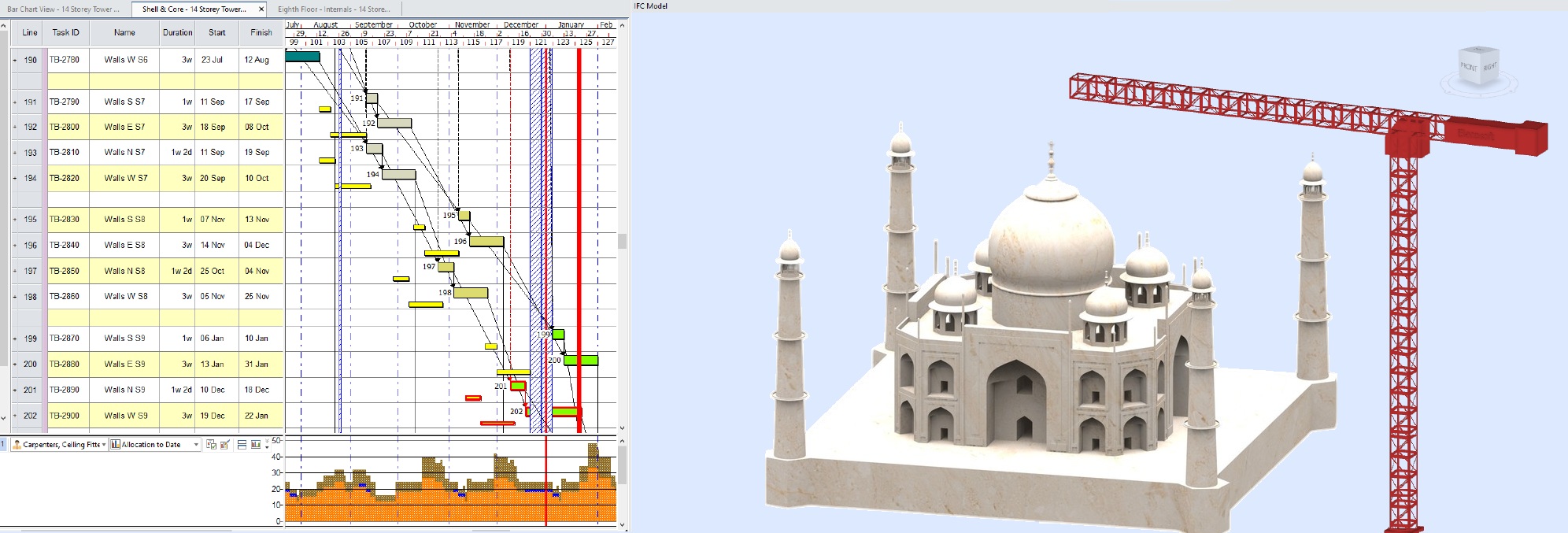Click the IFC Model panel title
This screenshot has height=533, width=1568.
coord(651,6)
